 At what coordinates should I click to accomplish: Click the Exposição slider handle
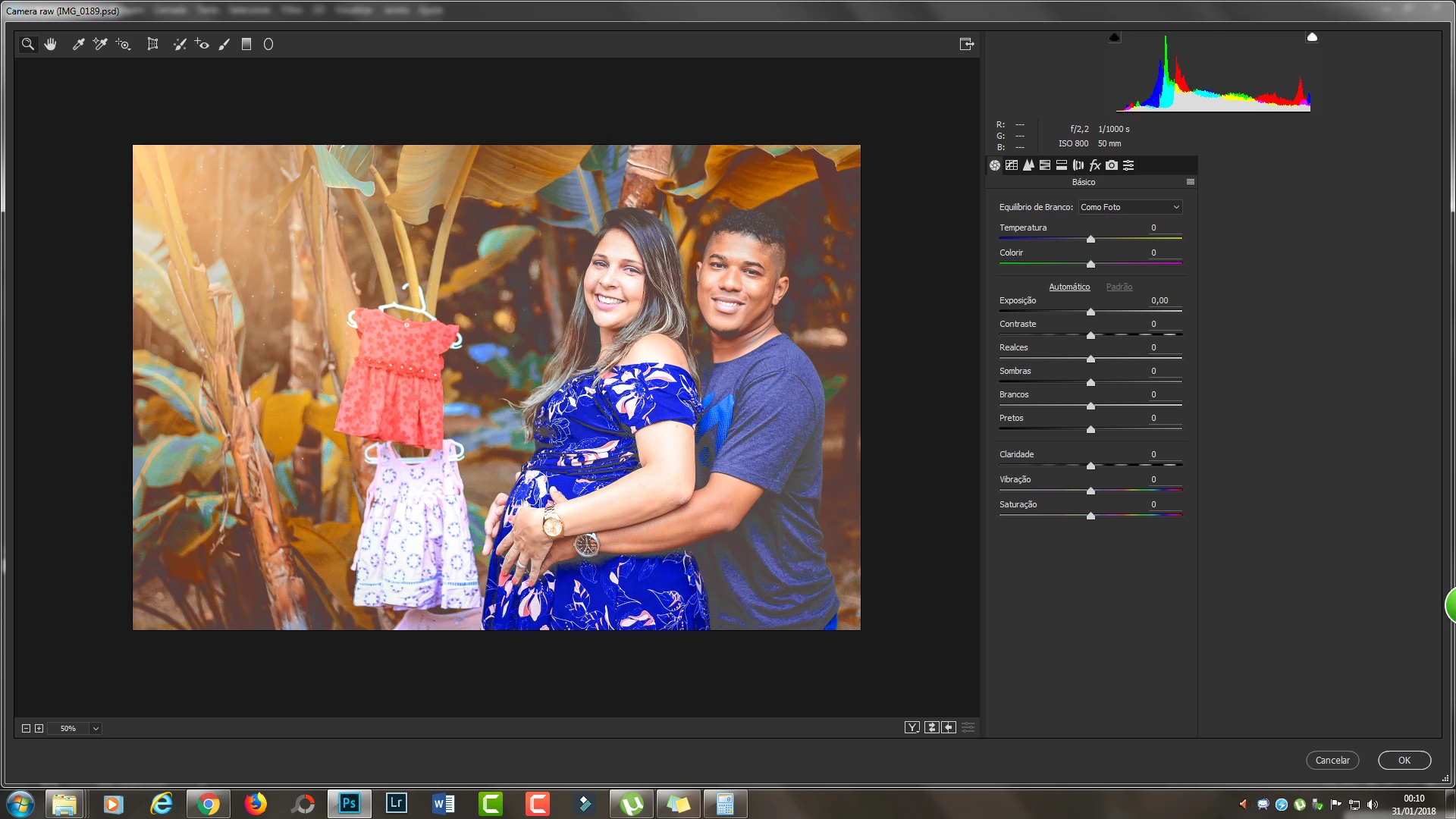[1090, 312]
